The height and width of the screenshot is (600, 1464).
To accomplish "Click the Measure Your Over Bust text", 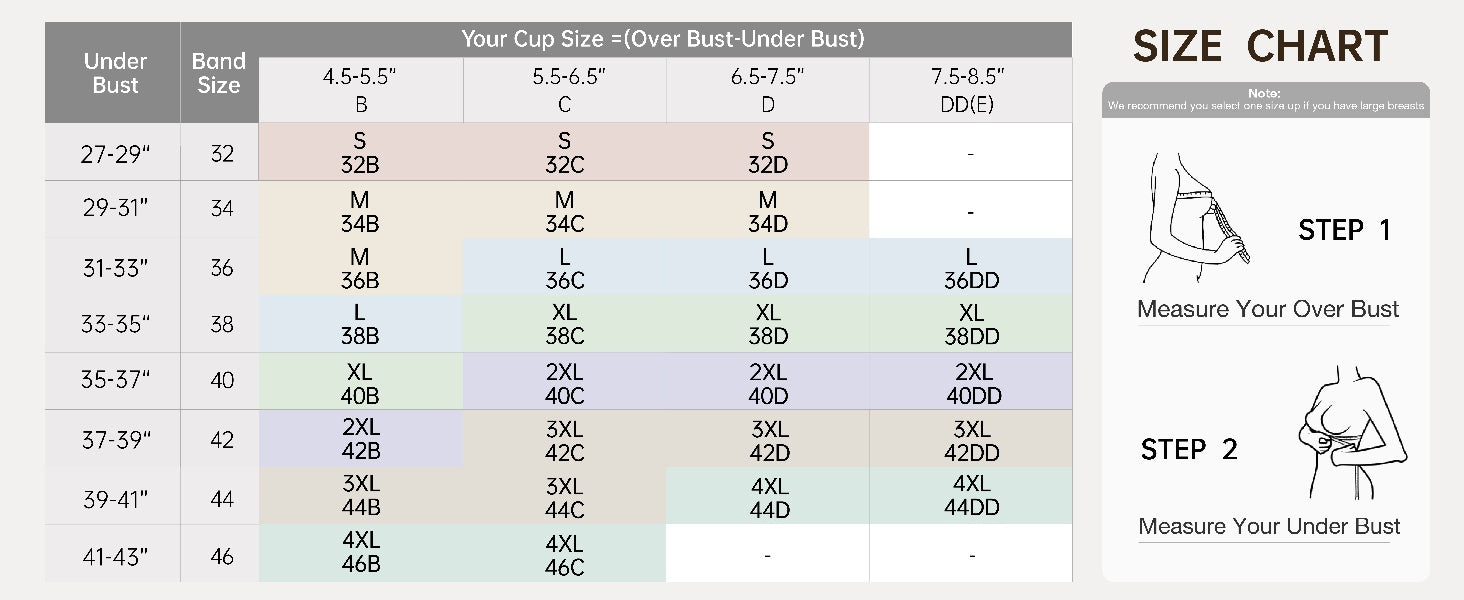I will coord(1268,309).
